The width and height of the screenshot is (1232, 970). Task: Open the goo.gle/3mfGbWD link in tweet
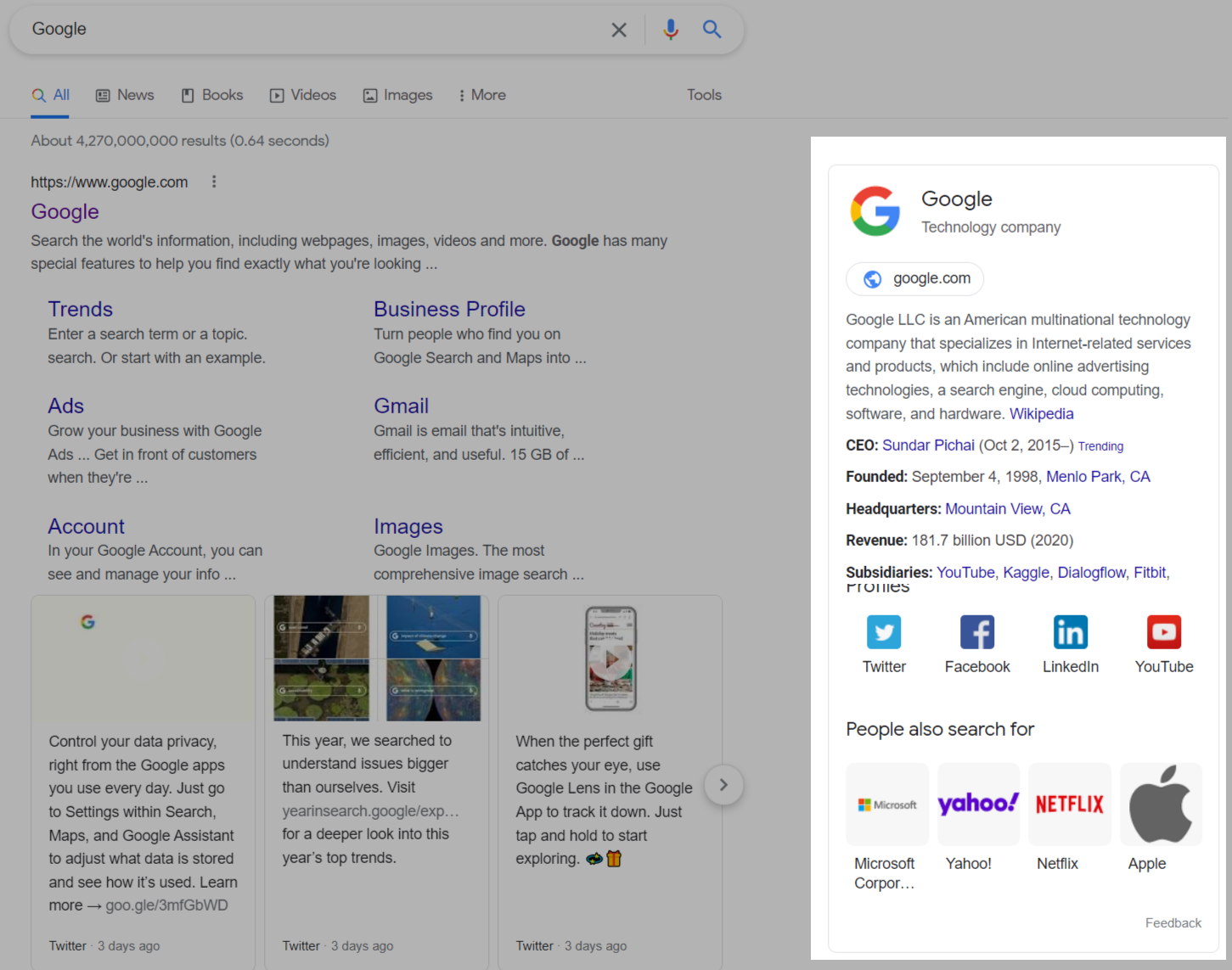click(x=166, y=906)
